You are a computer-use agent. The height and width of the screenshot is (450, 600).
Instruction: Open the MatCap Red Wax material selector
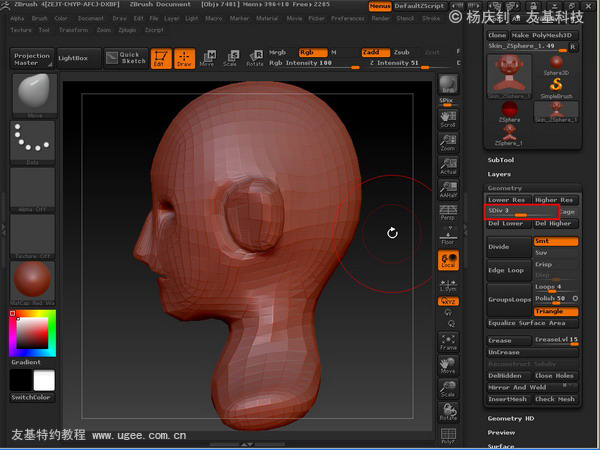coord(33,283)
